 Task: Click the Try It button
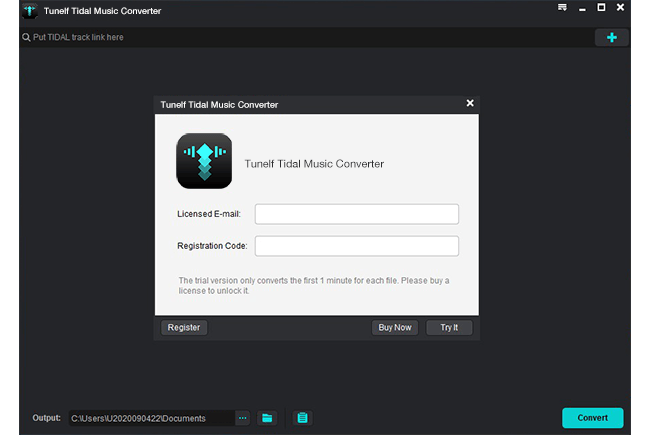(x=449, y=328)
